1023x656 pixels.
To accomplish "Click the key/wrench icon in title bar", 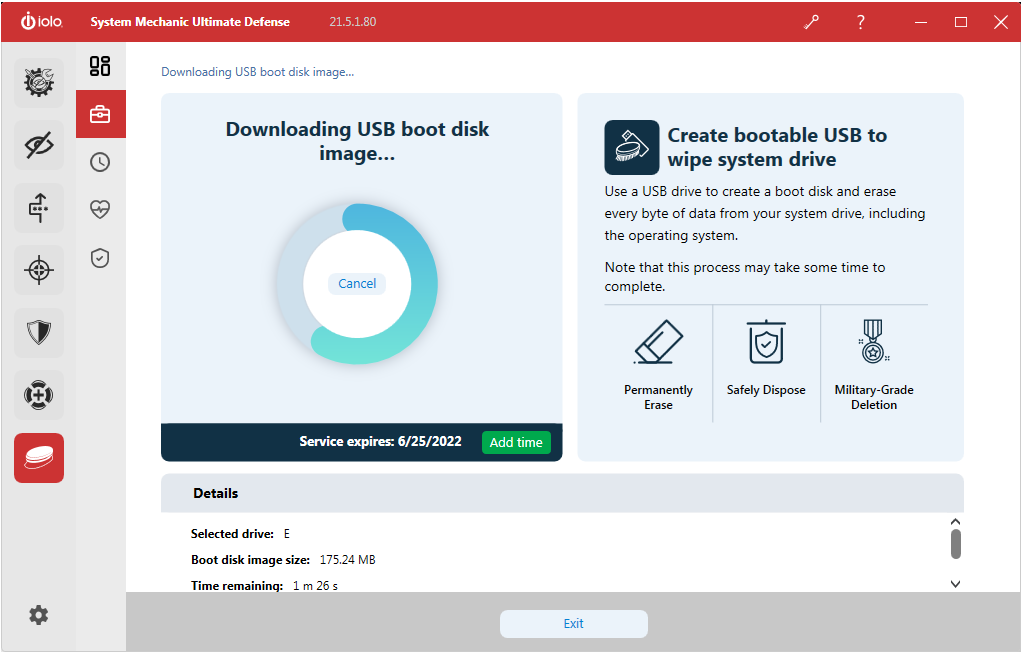I will click(812, 22).
